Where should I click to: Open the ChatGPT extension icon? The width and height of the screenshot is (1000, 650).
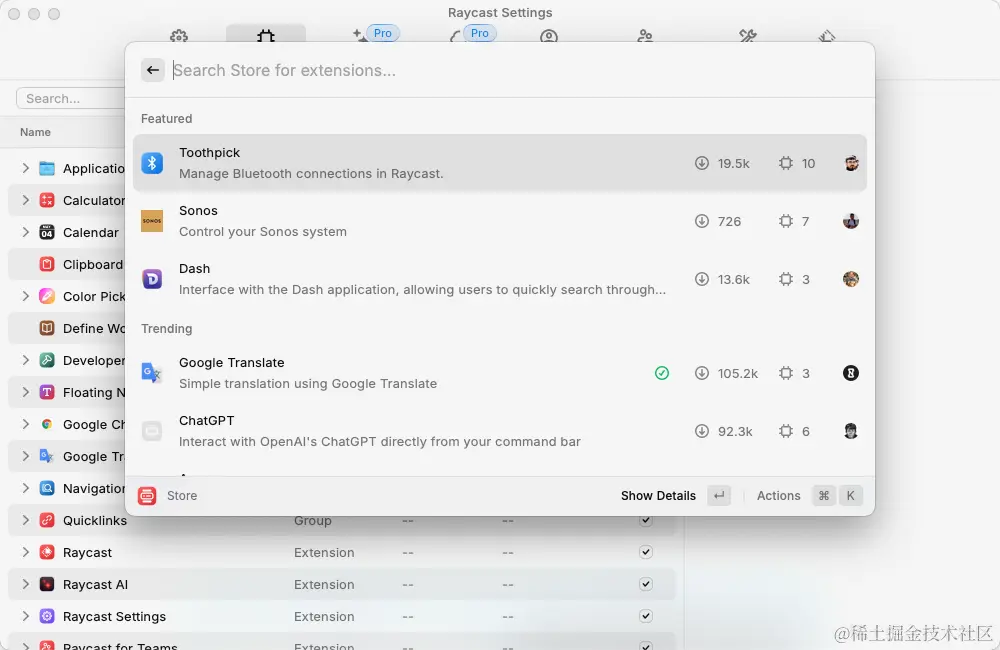[x=152, y=431]
